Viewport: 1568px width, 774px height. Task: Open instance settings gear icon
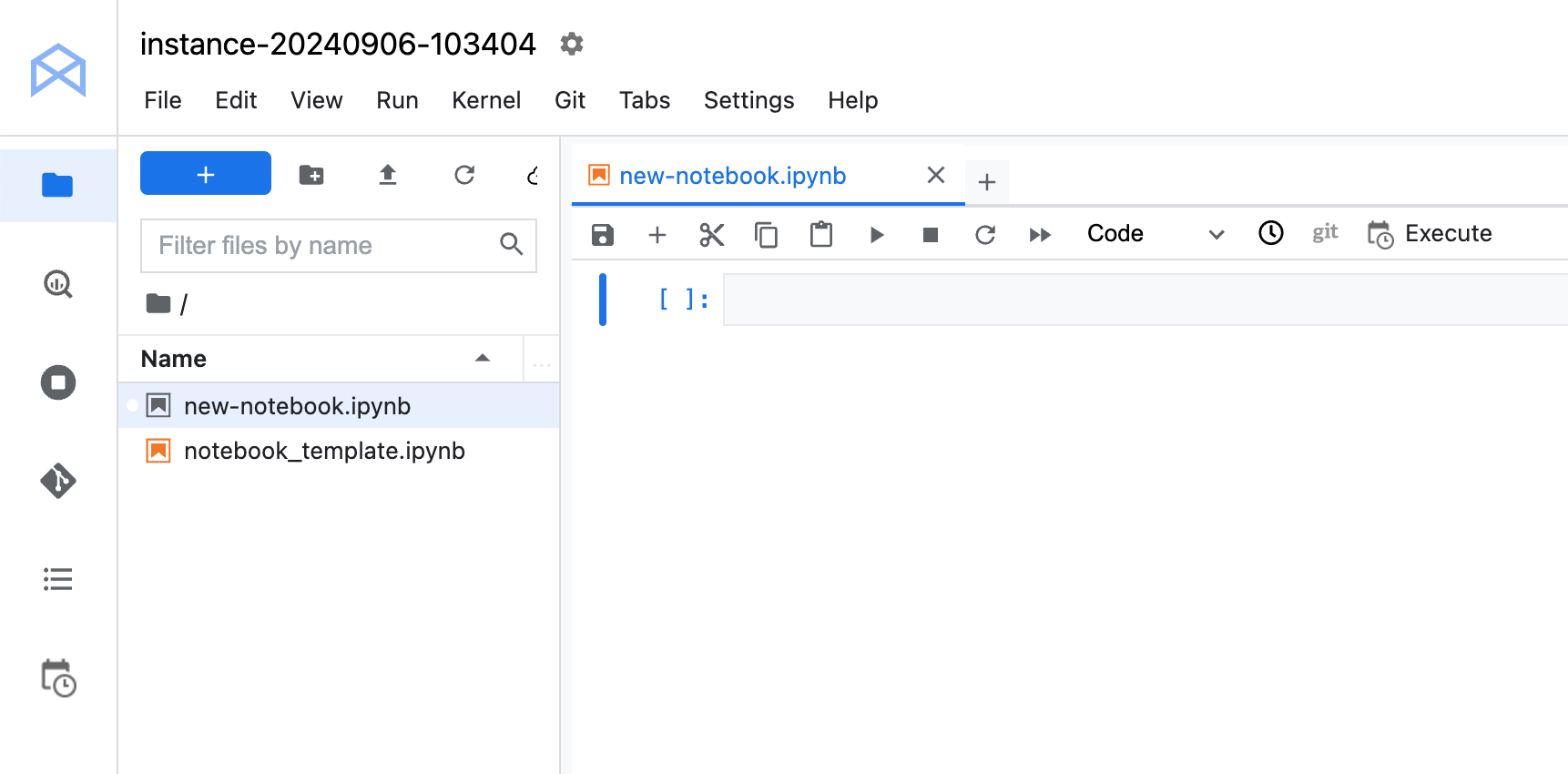pos(571,44)
